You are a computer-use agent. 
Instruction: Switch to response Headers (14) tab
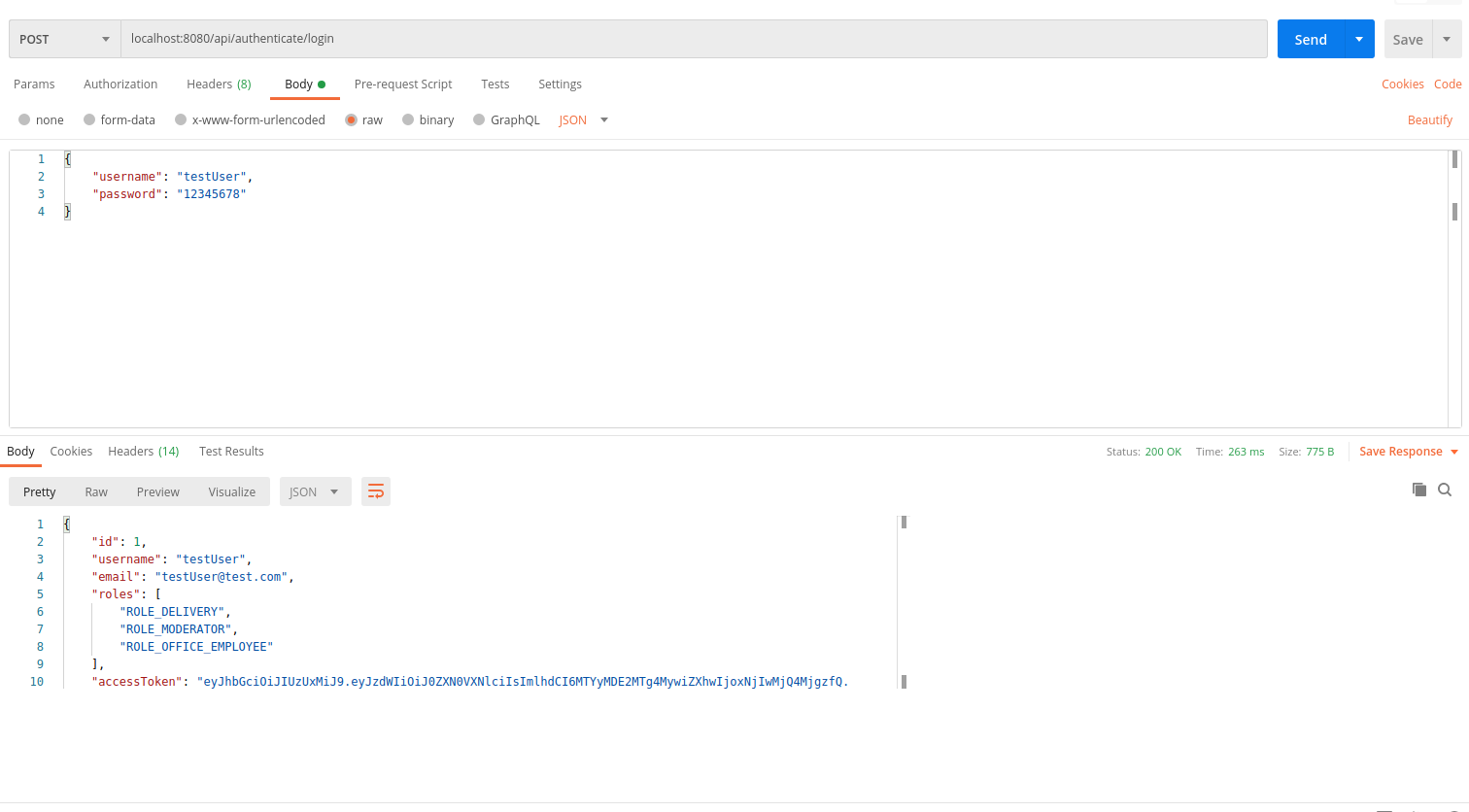[x=144, y=452]
